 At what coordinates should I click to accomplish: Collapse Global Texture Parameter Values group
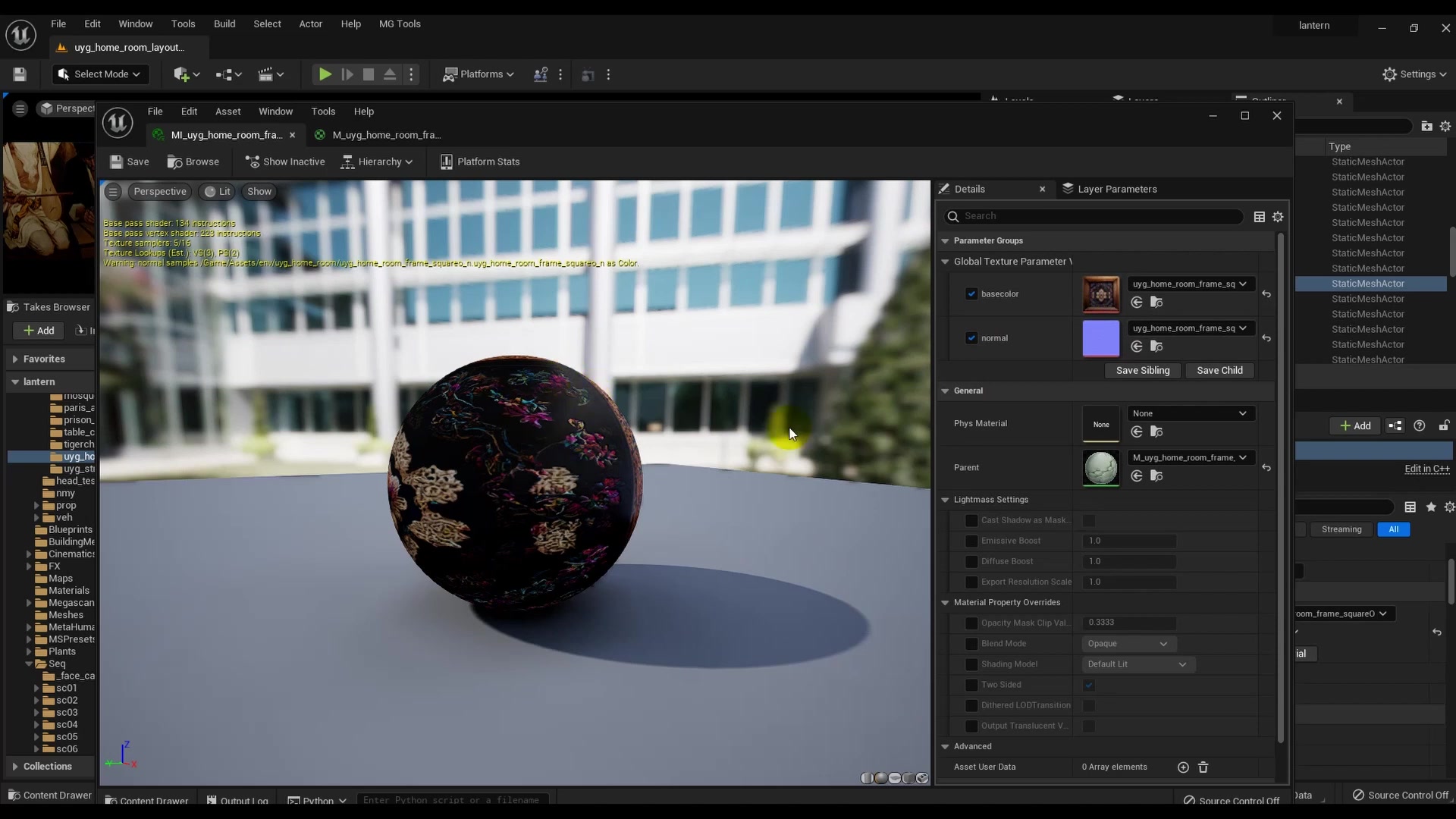(x=946, y=262)
